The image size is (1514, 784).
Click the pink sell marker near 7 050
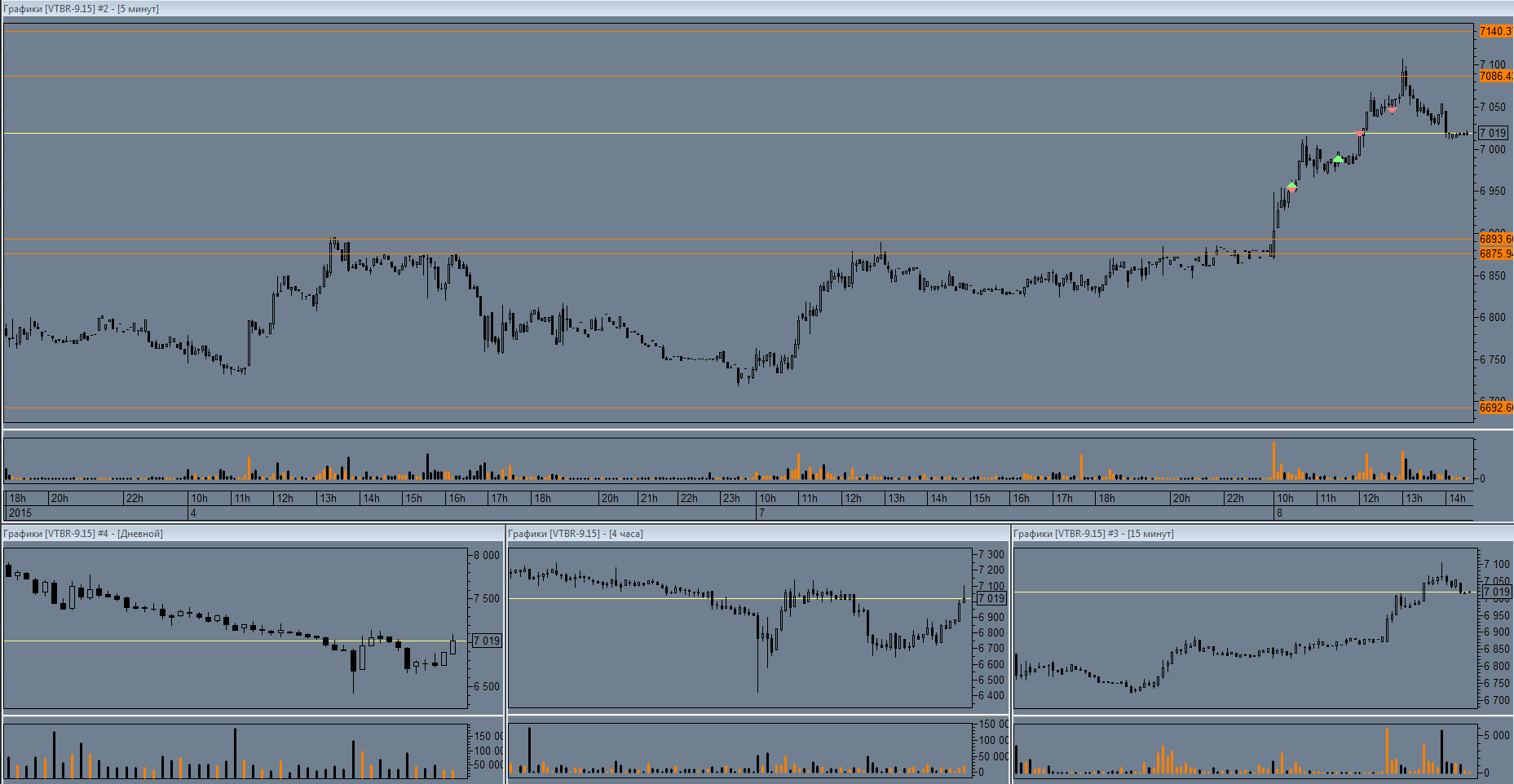(x=1392, y=109)
